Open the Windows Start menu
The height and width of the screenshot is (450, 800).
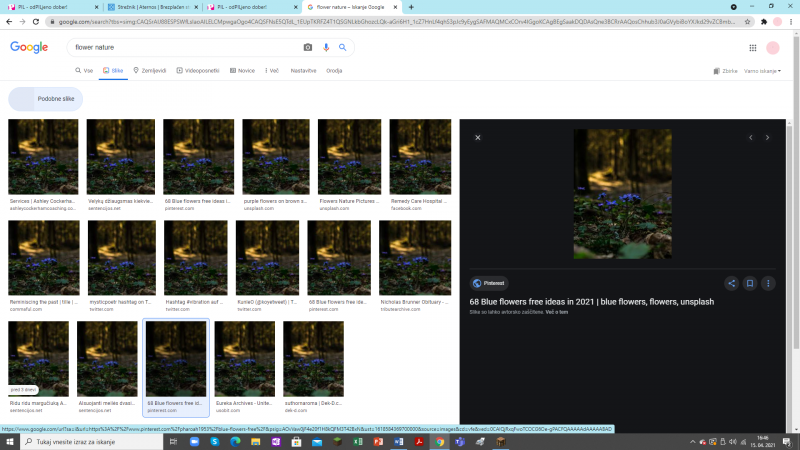[x=9, y=441]
